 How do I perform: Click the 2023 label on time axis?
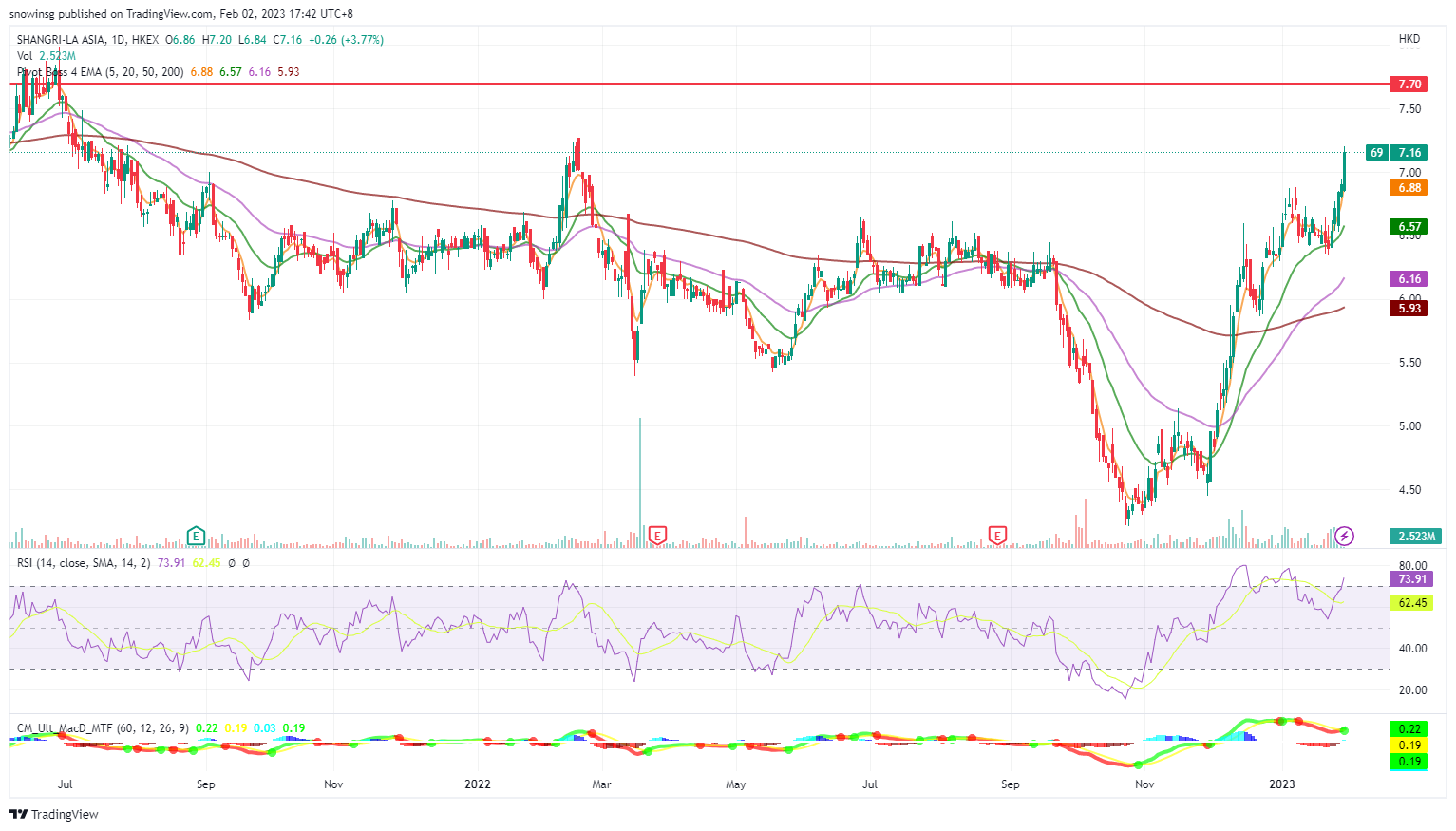click(x=1282, y=784)
